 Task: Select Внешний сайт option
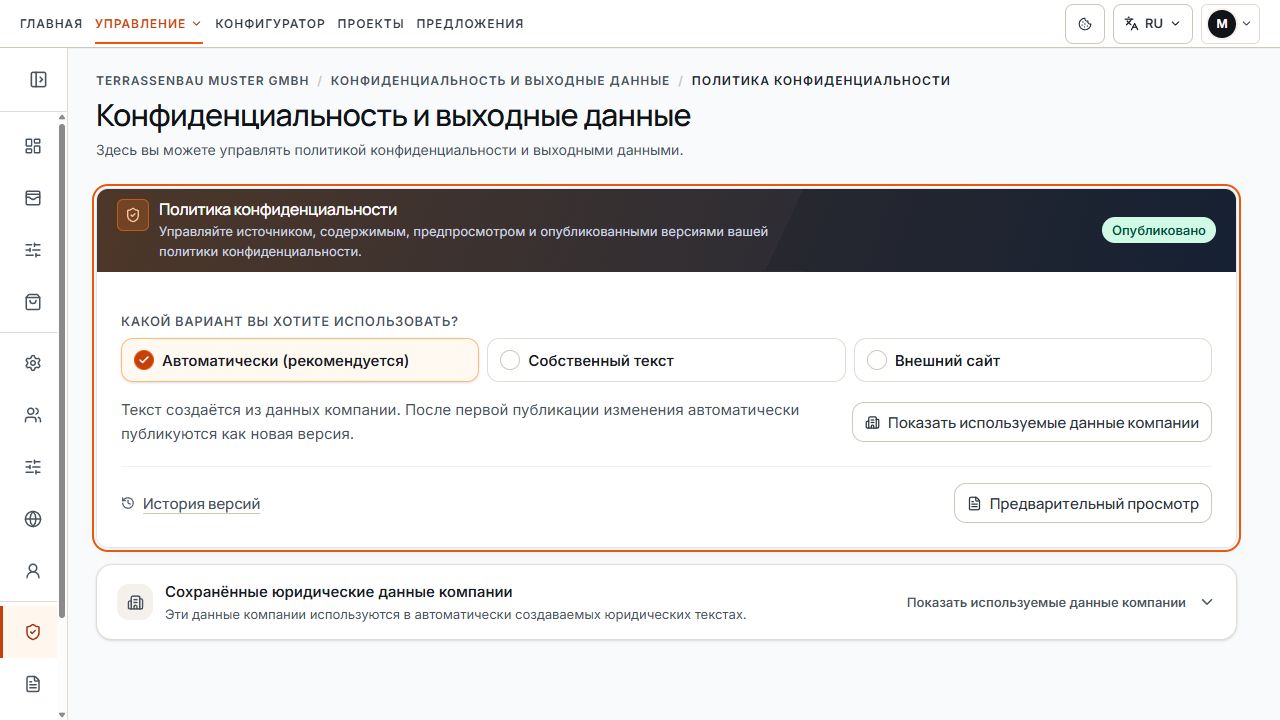coord(1033,360)
